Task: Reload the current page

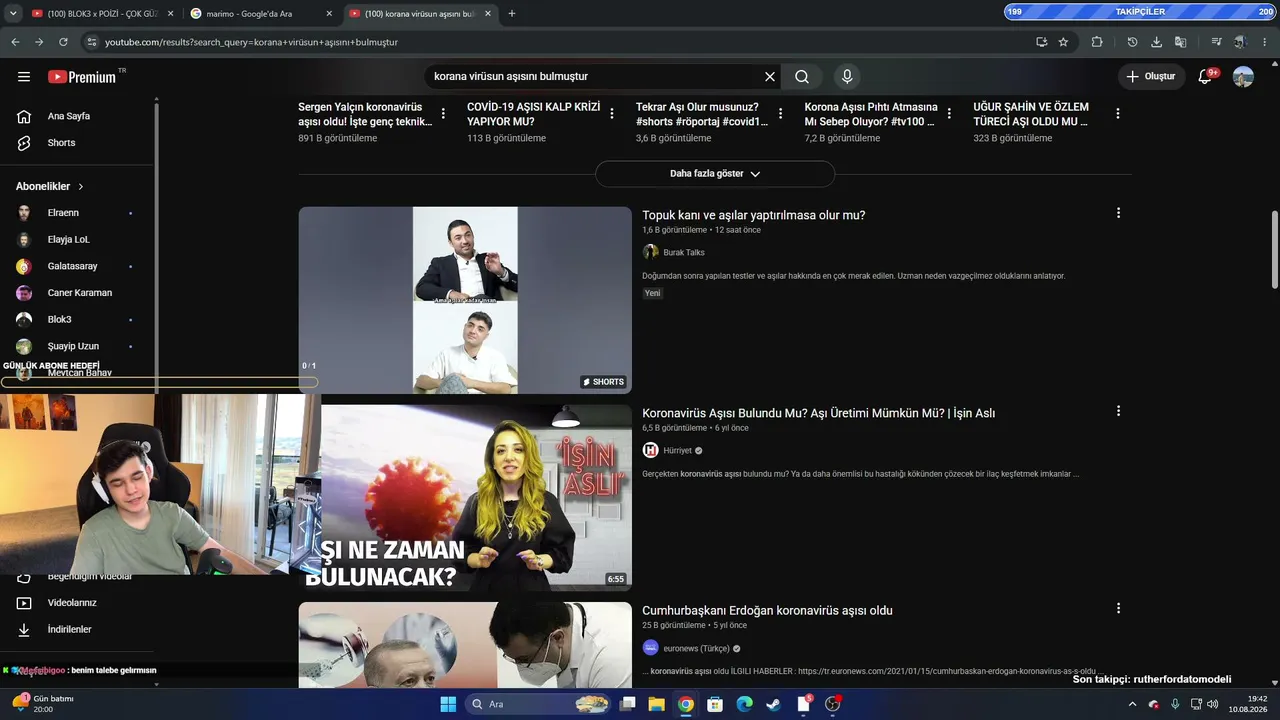Action: [x=63, y=42]
